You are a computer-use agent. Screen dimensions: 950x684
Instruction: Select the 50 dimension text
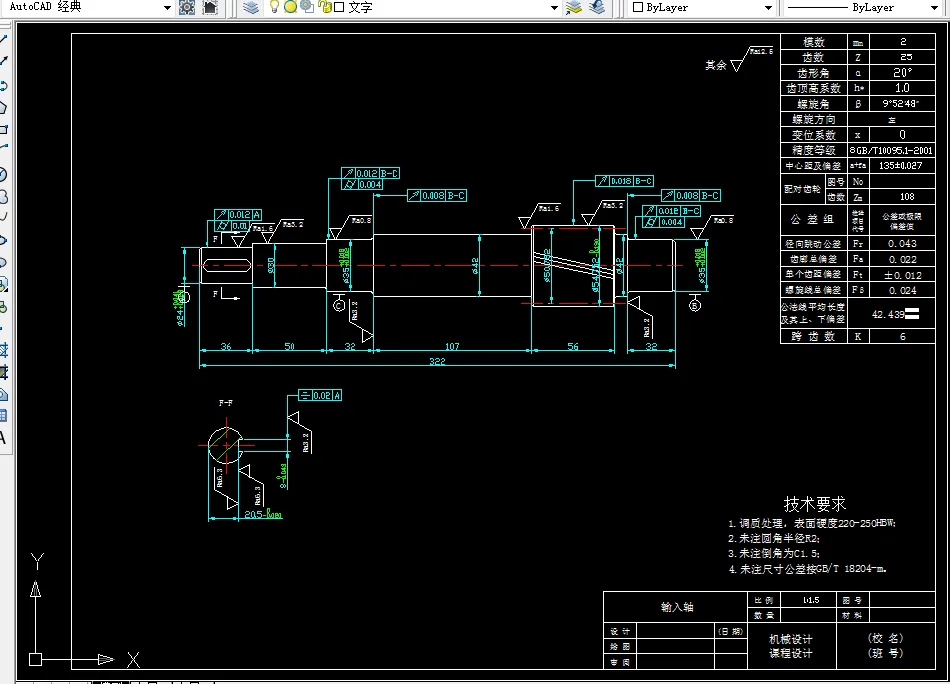coord(290,347)
